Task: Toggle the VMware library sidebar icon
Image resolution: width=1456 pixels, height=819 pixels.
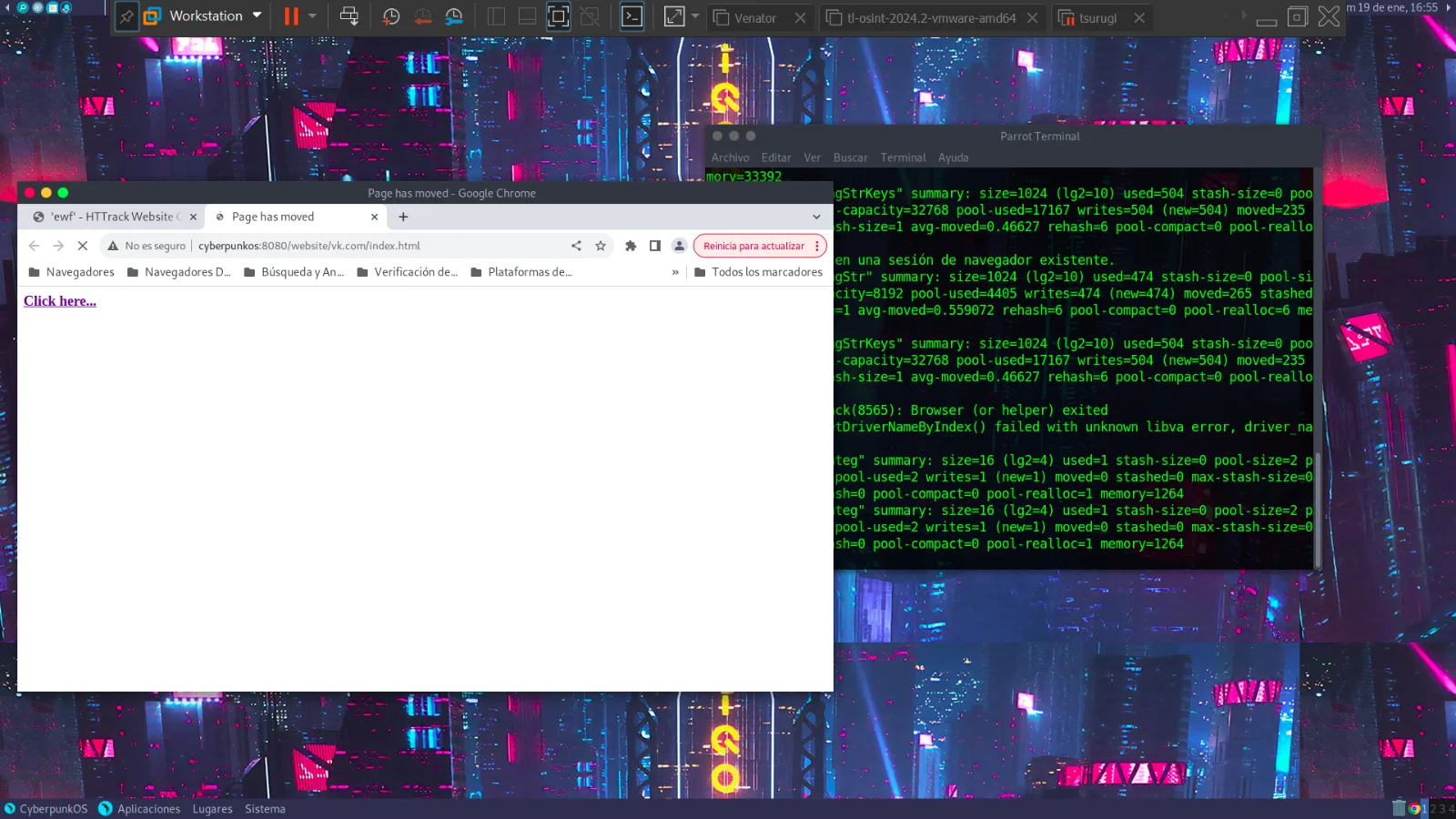Action: (x=496, y=16)
